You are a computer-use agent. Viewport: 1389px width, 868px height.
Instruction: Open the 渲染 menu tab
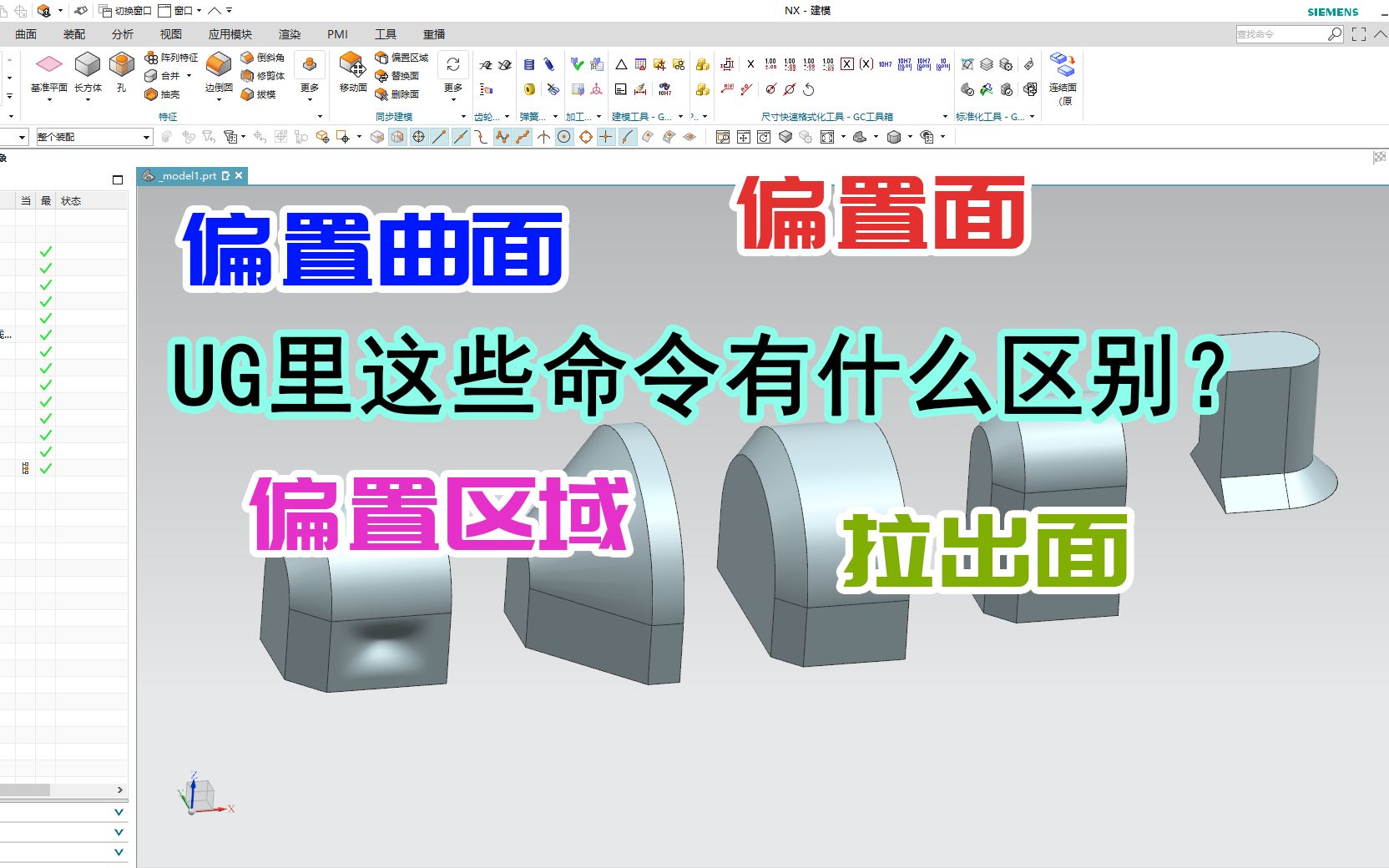click(288, 34)
